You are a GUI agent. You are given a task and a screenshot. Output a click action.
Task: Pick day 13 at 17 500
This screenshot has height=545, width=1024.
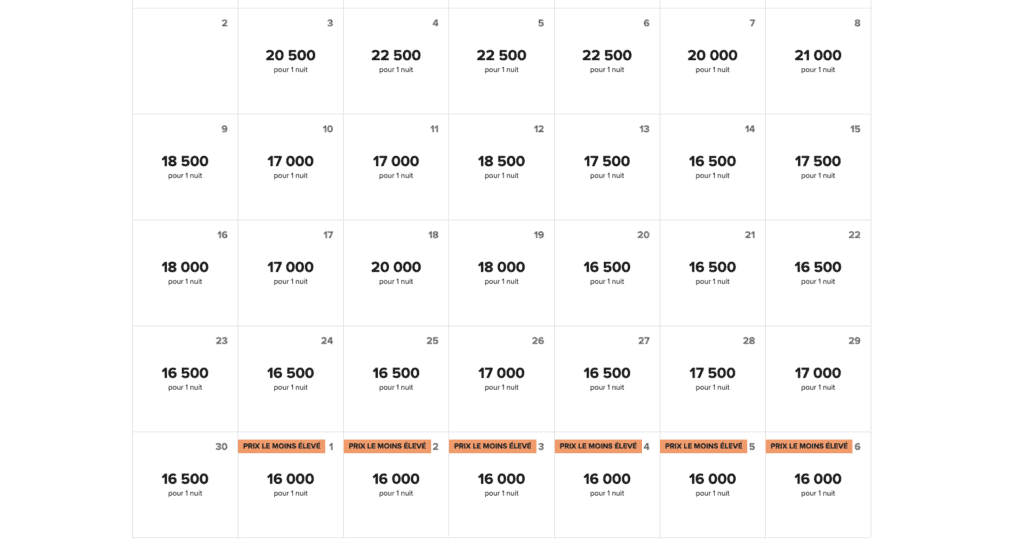[x=607, y=166]
